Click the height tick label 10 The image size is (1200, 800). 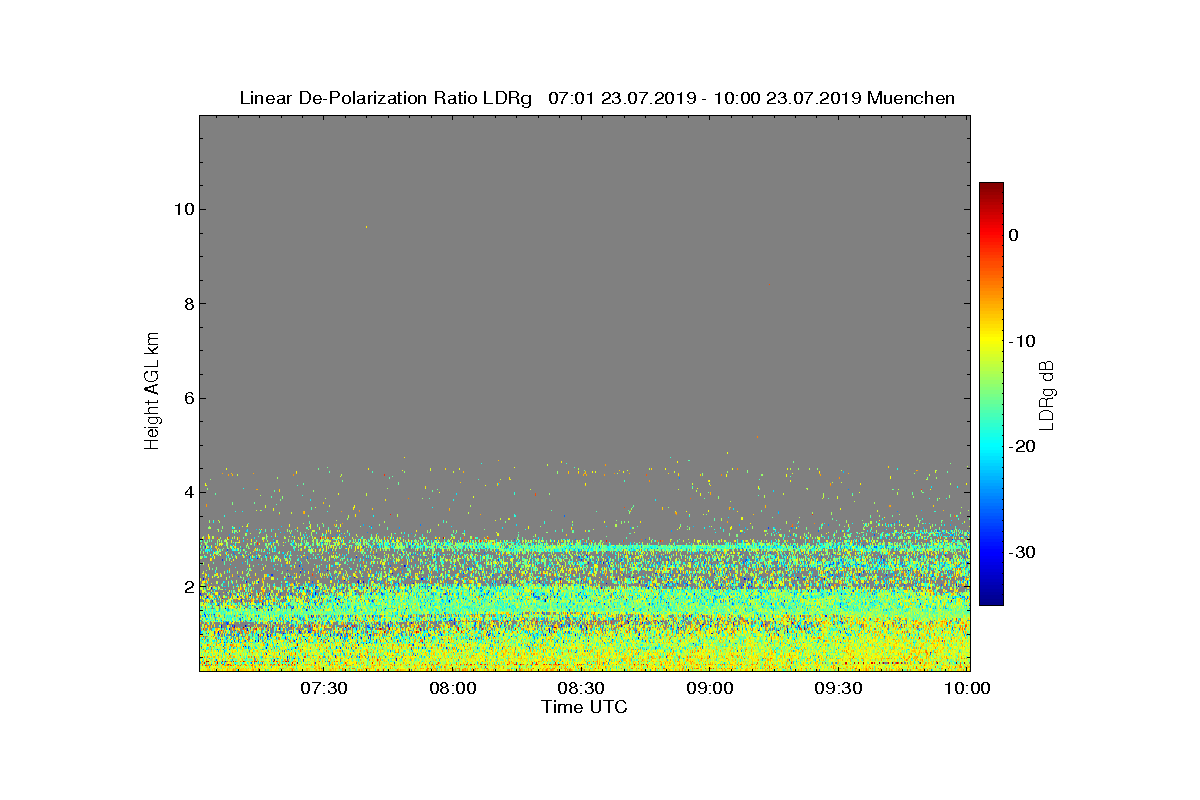183,209
